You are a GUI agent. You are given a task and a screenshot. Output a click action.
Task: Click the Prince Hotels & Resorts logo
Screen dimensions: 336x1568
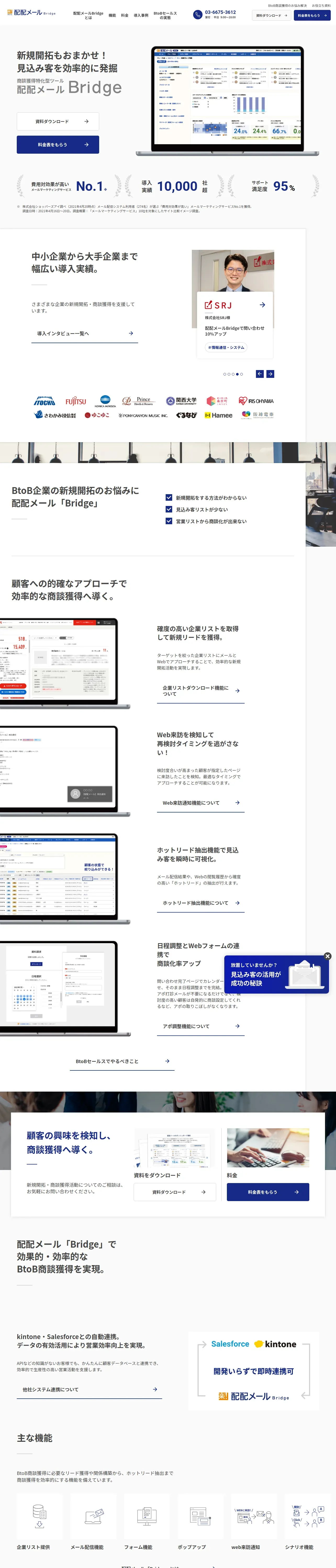pos(139,401)
